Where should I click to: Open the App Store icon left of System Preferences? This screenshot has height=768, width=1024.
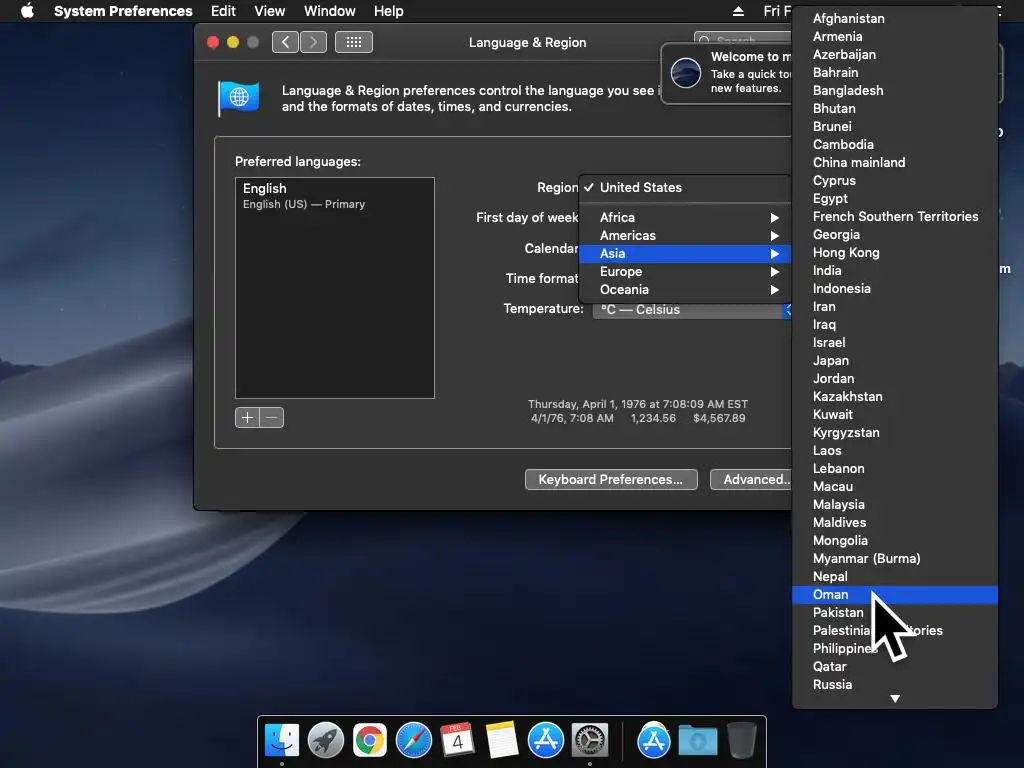tap(546, 741)
